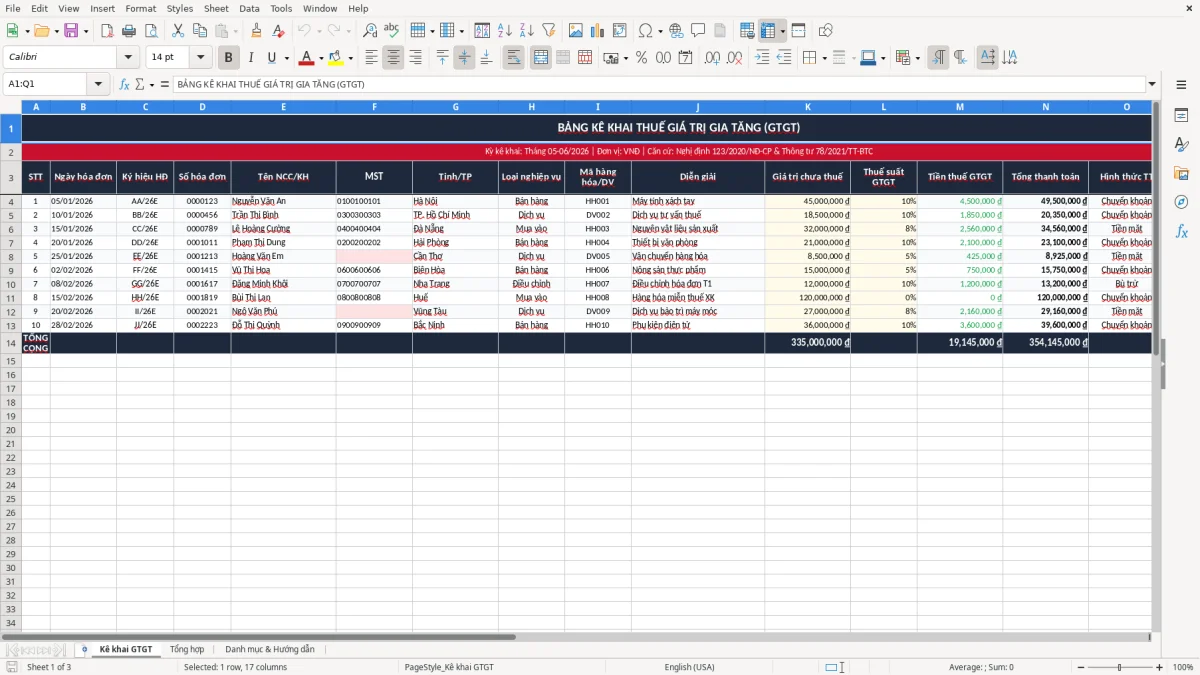Run Spelling check icon
This screenshot has width=1200, height=675.
[392, 31]
